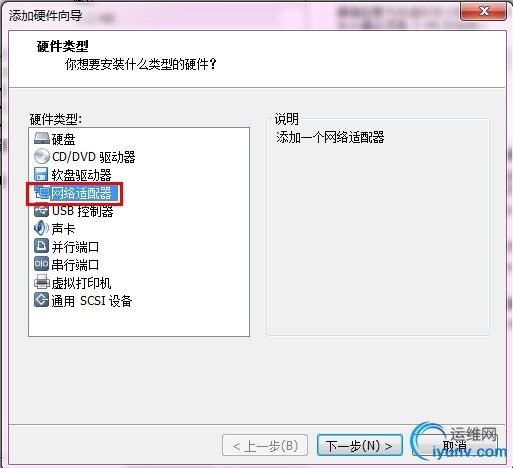Select the 硬盘 hard disk icon
The image size is (513, 468).
click(x=42, y=138)
